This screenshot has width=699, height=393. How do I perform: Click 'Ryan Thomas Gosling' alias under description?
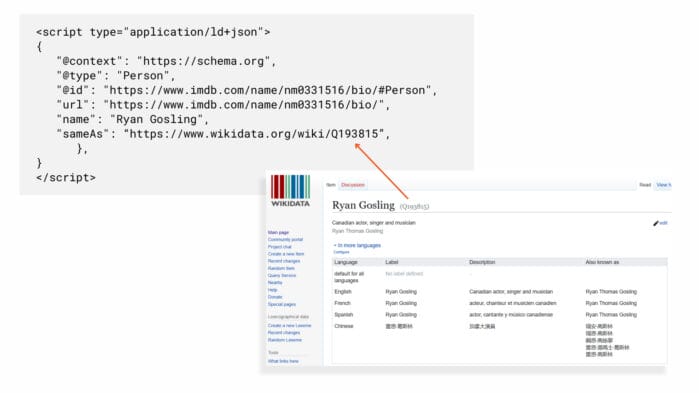coord(358,231)
